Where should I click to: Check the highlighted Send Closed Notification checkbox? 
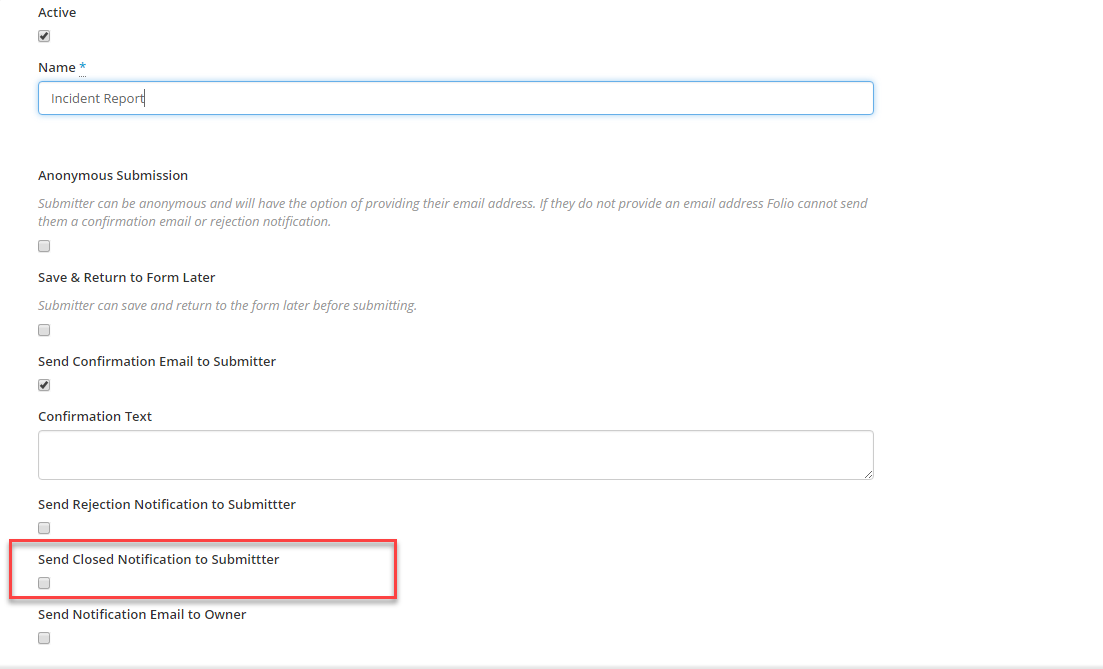[44, 582]
